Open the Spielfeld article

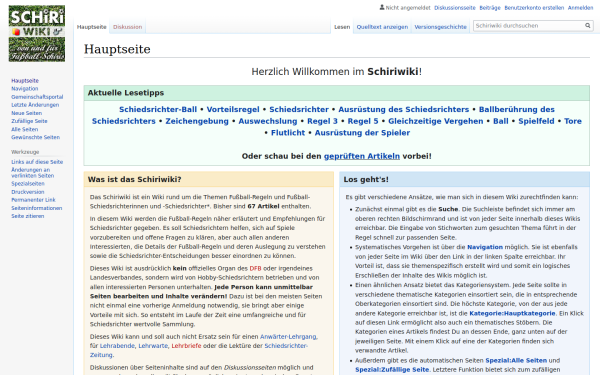(x=536, y=121)
